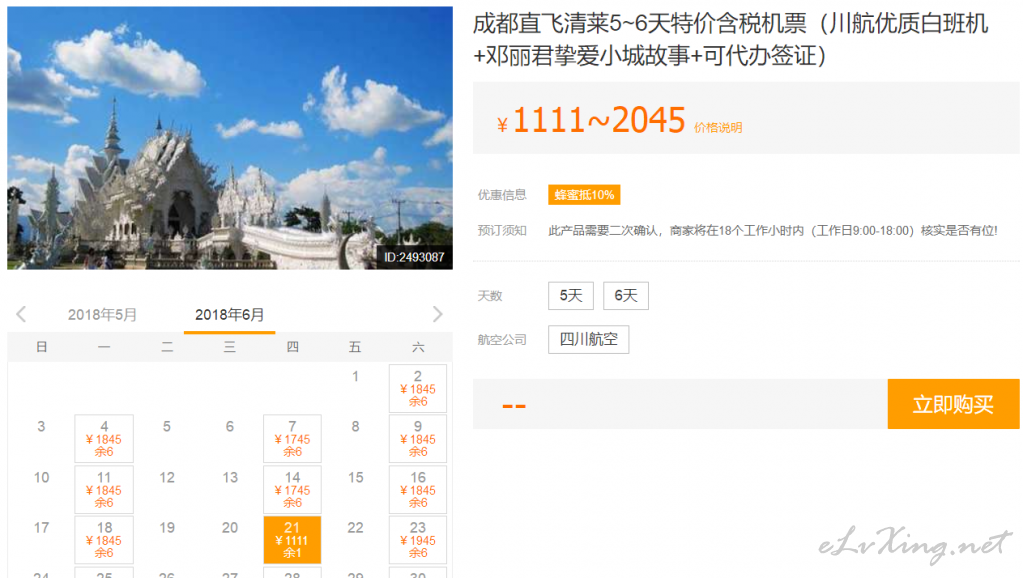
Task: Click the 三 weekday column header
Action: pyautogui.click(x=230, y=347)
